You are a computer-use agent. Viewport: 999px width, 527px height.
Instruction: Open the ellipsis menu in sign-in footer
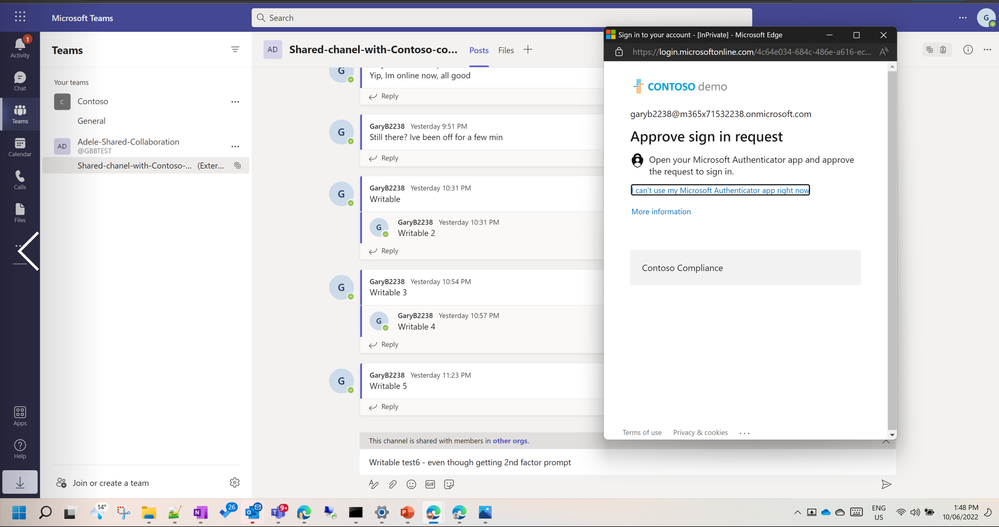(x=744, y=433)
